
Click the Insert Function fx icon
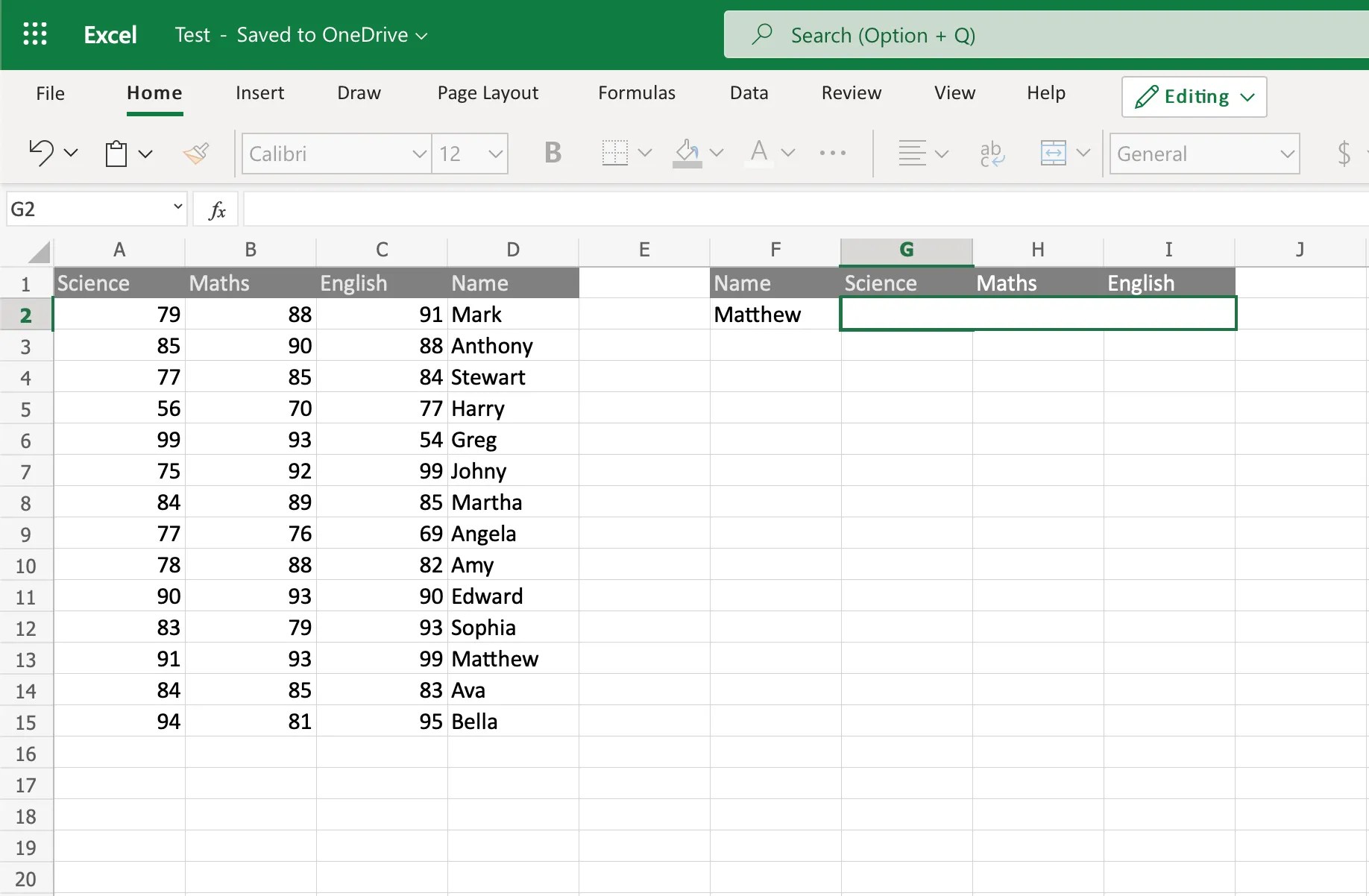coord(216,209)
